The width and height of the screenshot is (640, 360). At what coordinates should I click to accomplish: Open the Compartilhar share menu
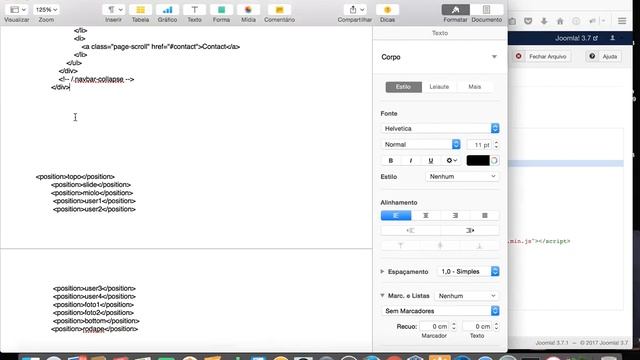(355, 9)
